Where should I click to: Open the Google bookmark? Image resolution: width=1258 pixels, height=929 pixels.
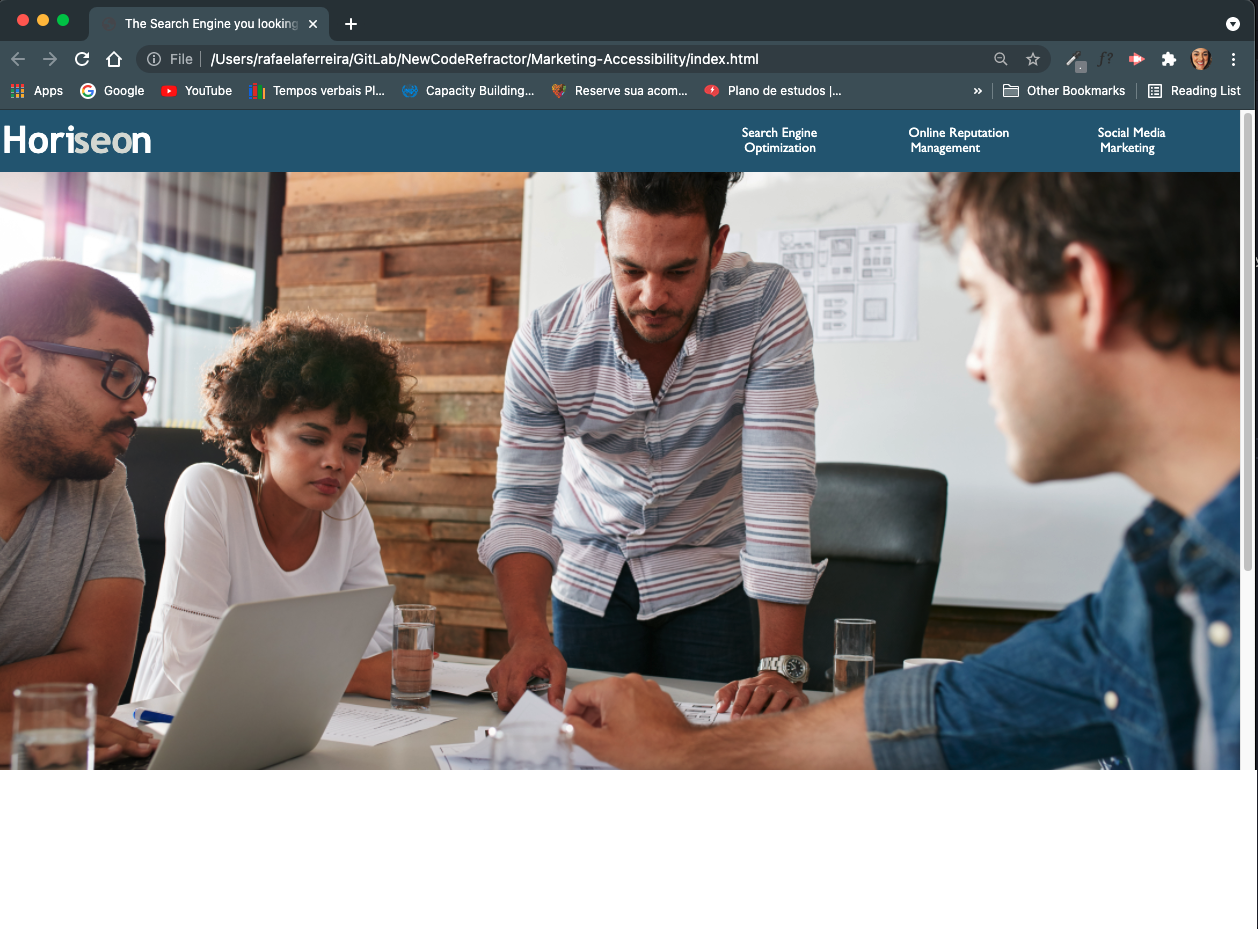112,91
